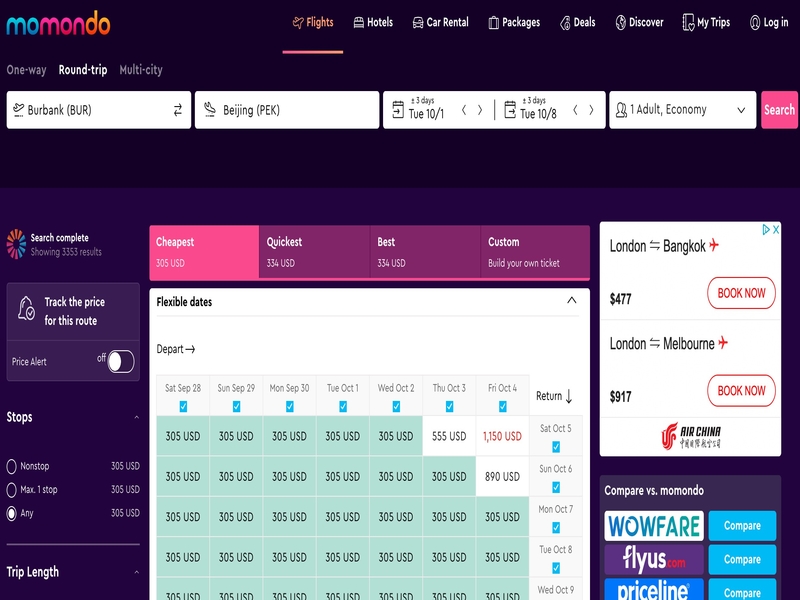Uncheck the Sun Sep 29 departure checkbox
Viewport: 800px width, 600px height.
pos(236,406)
